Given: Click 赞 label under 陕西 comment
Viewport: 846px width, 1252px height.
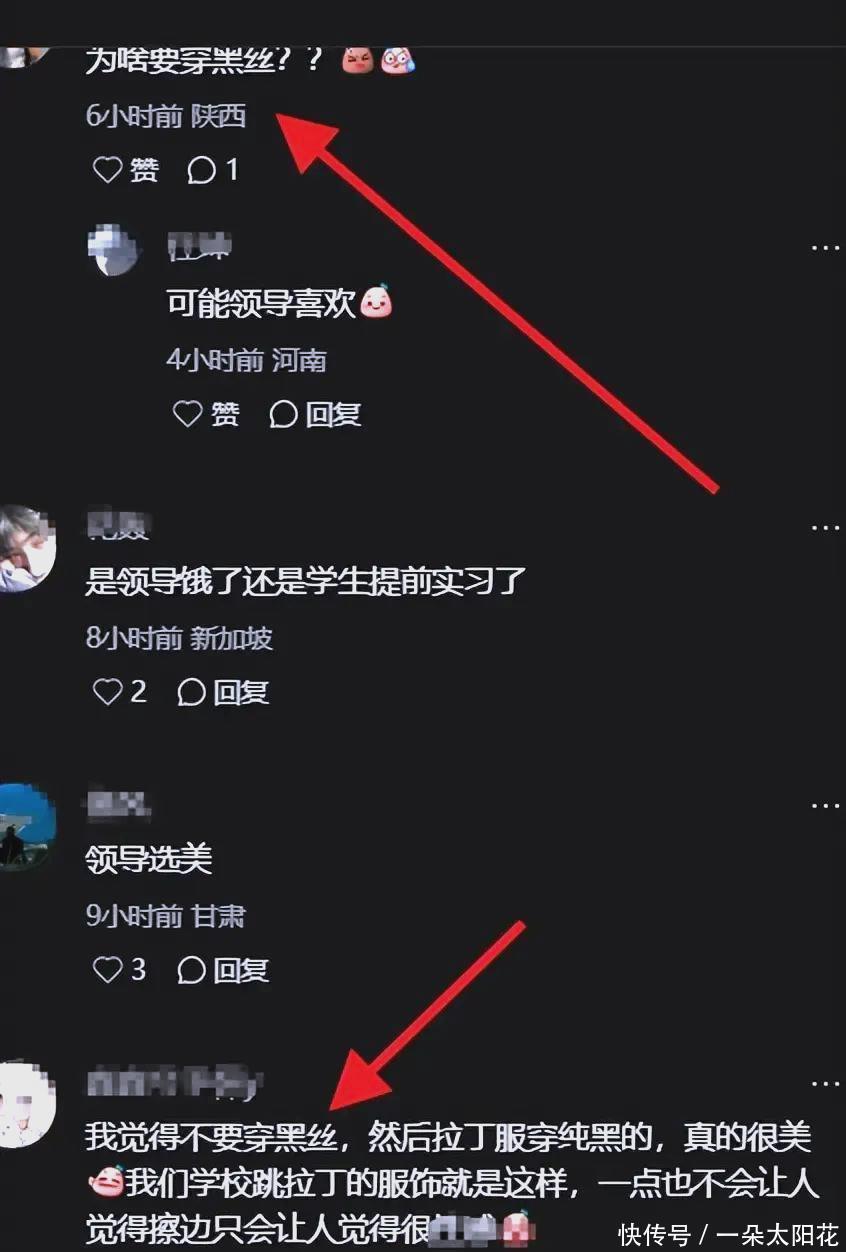Looking at the screenshot, I should (x=144, y=170).
